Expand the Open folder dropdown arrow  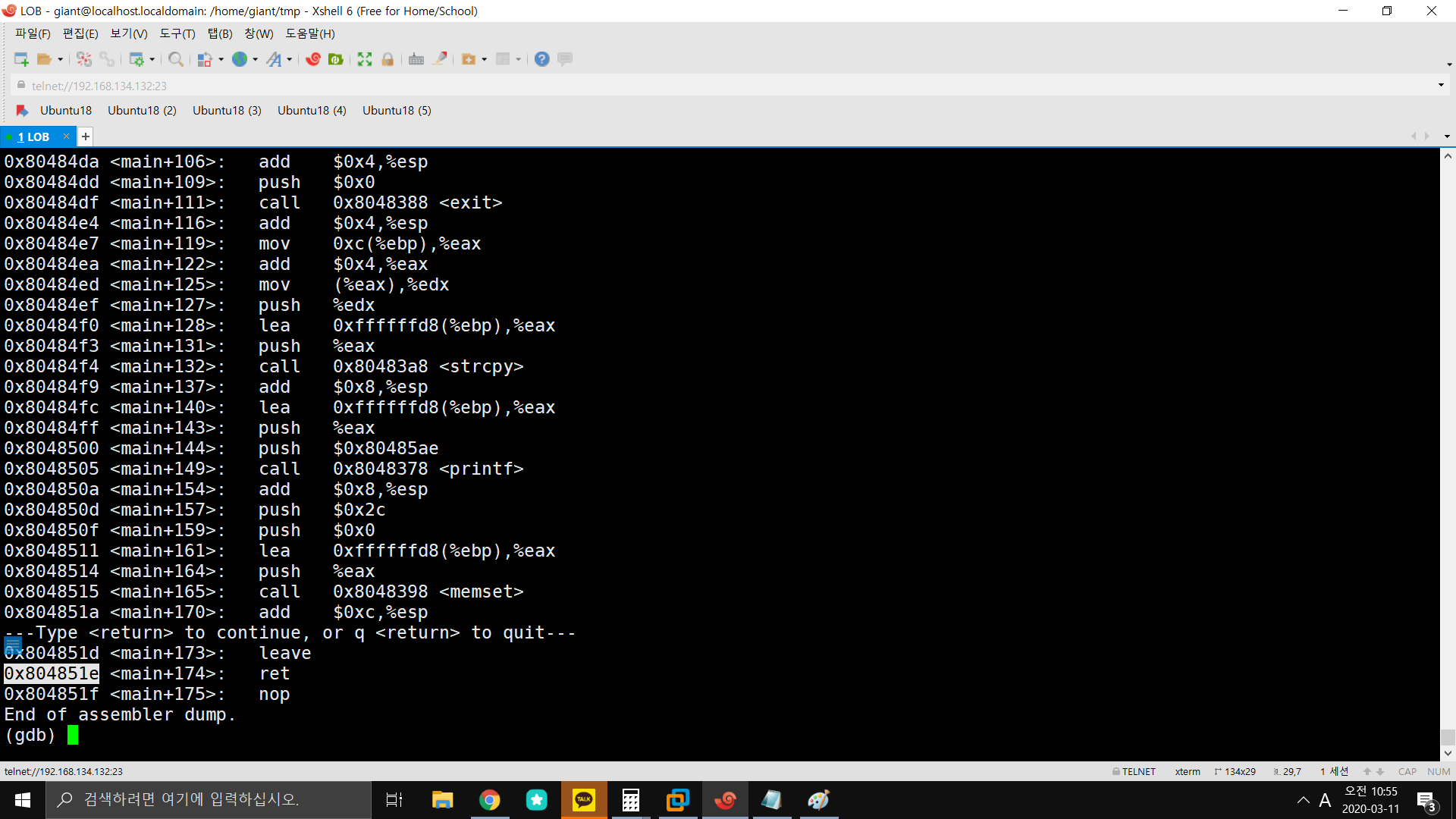pos(61,59)
